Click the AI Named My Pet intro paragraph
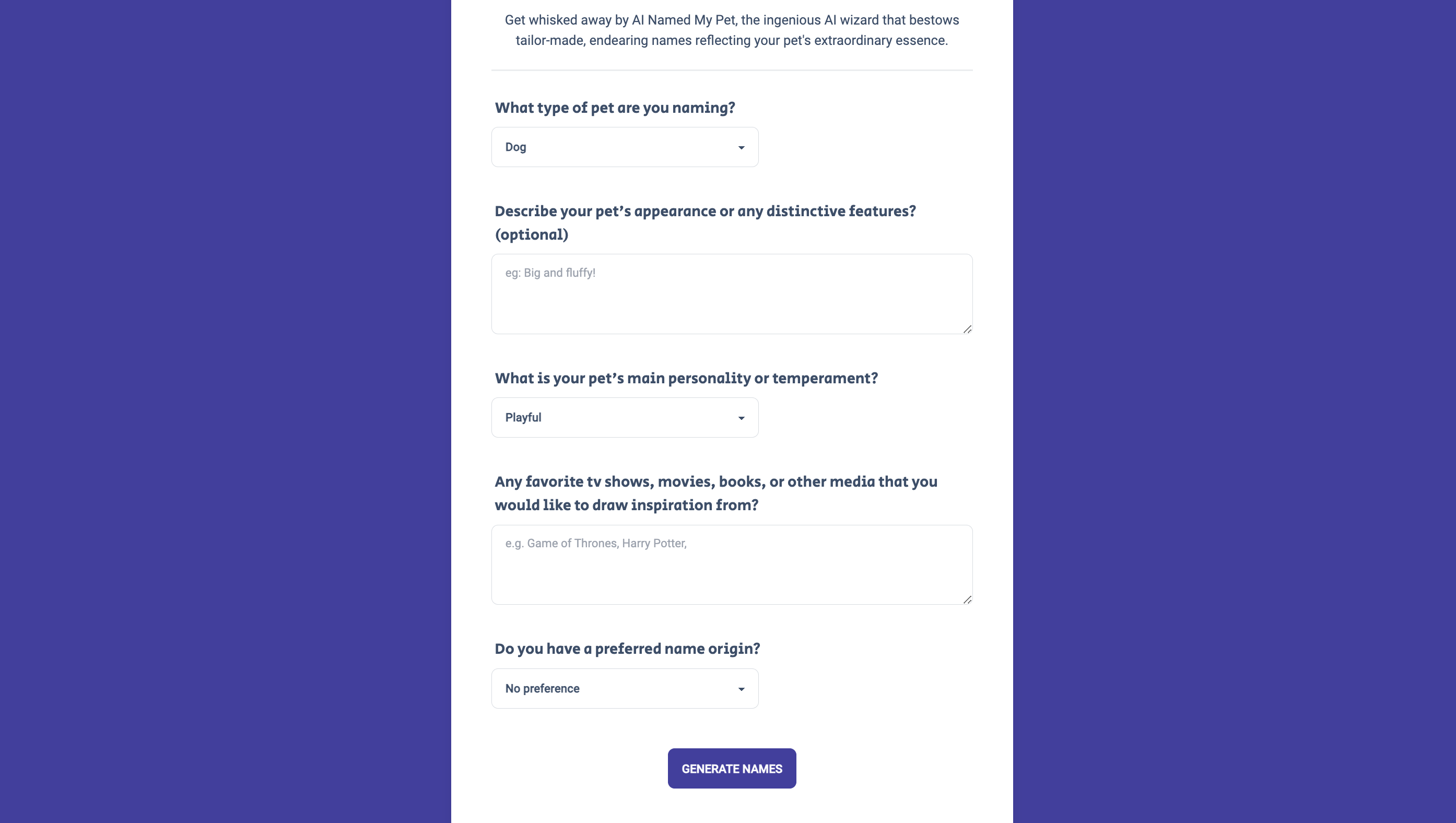Viewport: 1456px width, 823px height. [731, 30]
